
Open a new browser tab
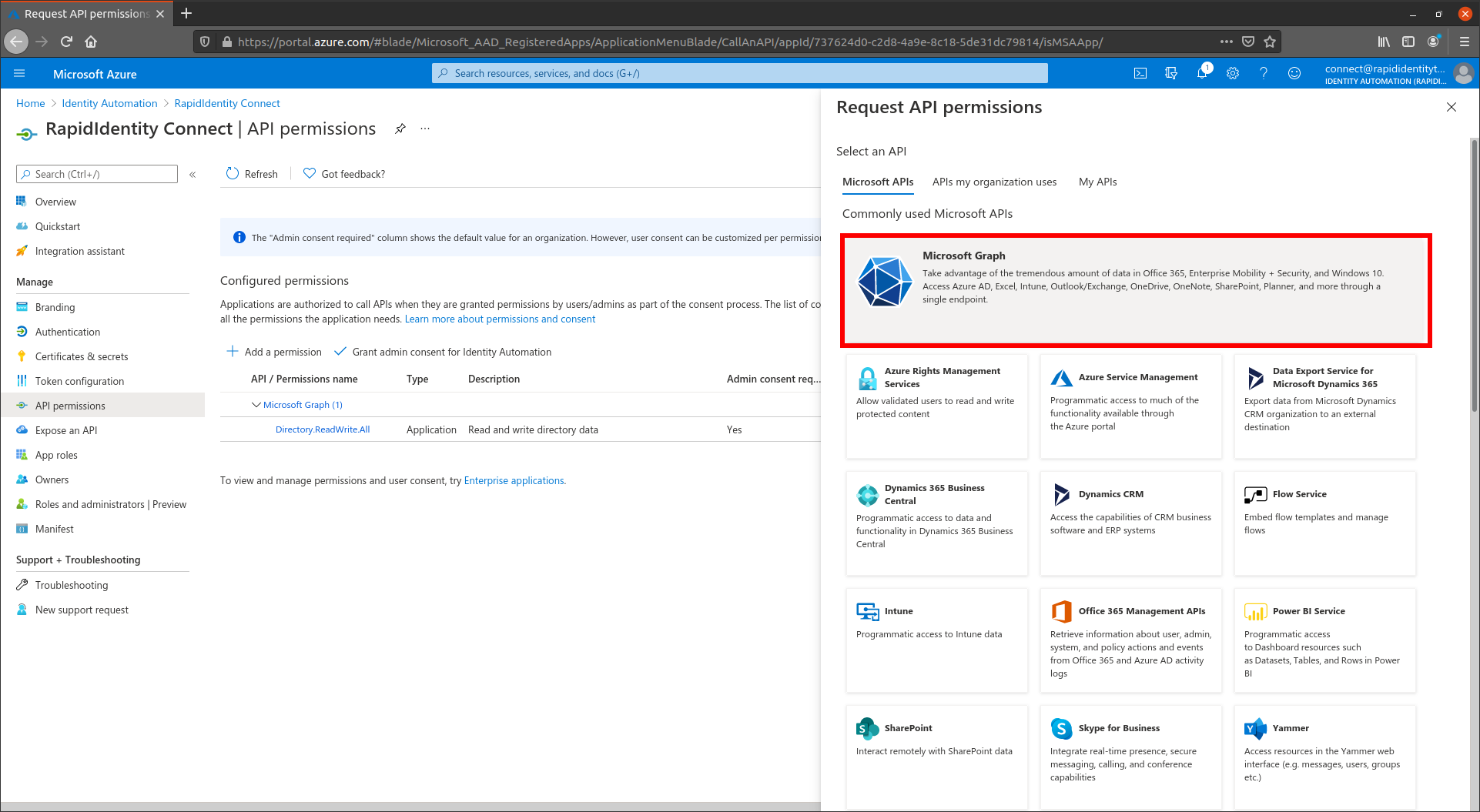186,13
